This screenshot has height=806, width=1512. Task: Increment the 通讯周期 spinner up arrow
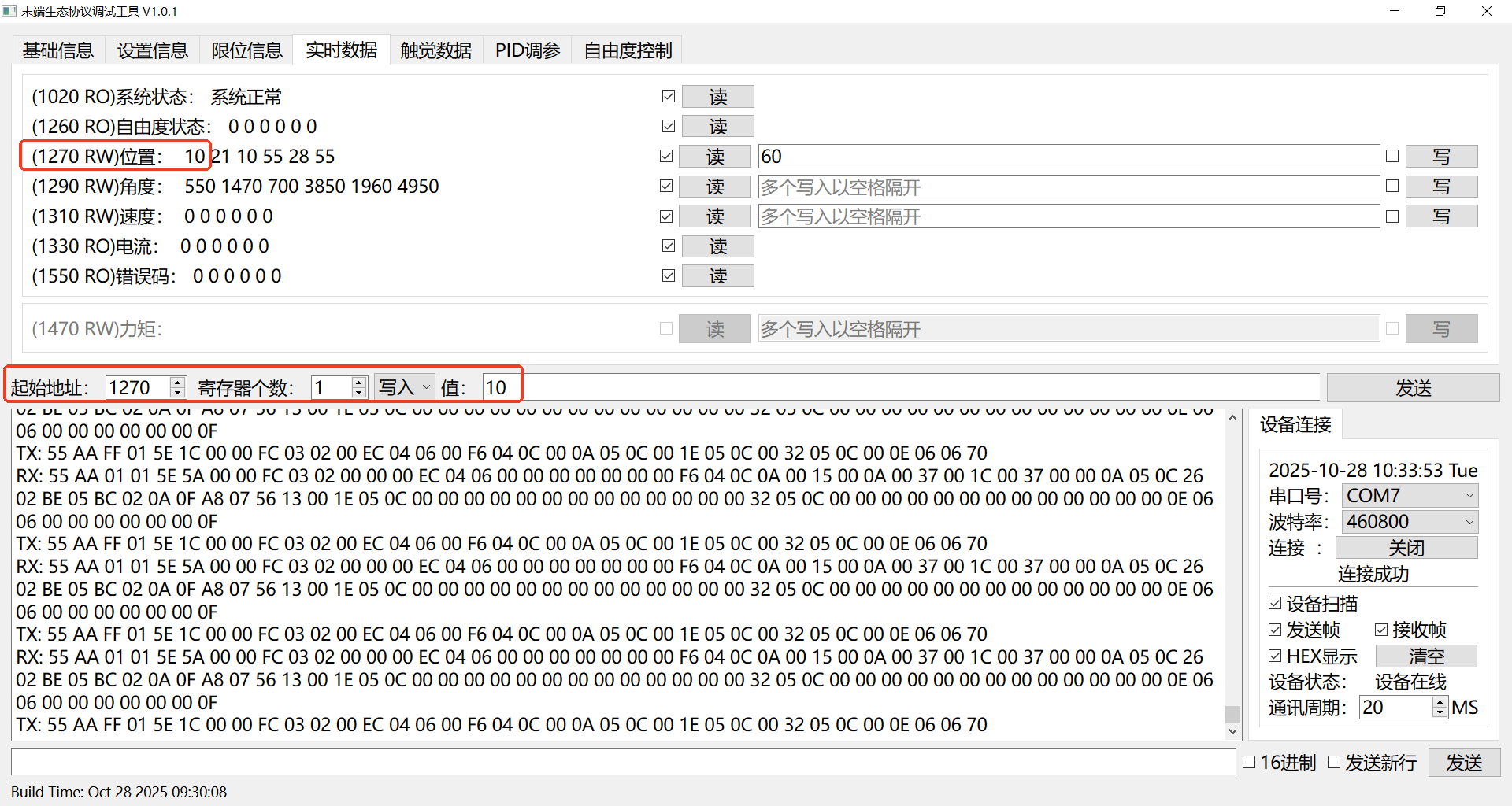(1440, 702)
